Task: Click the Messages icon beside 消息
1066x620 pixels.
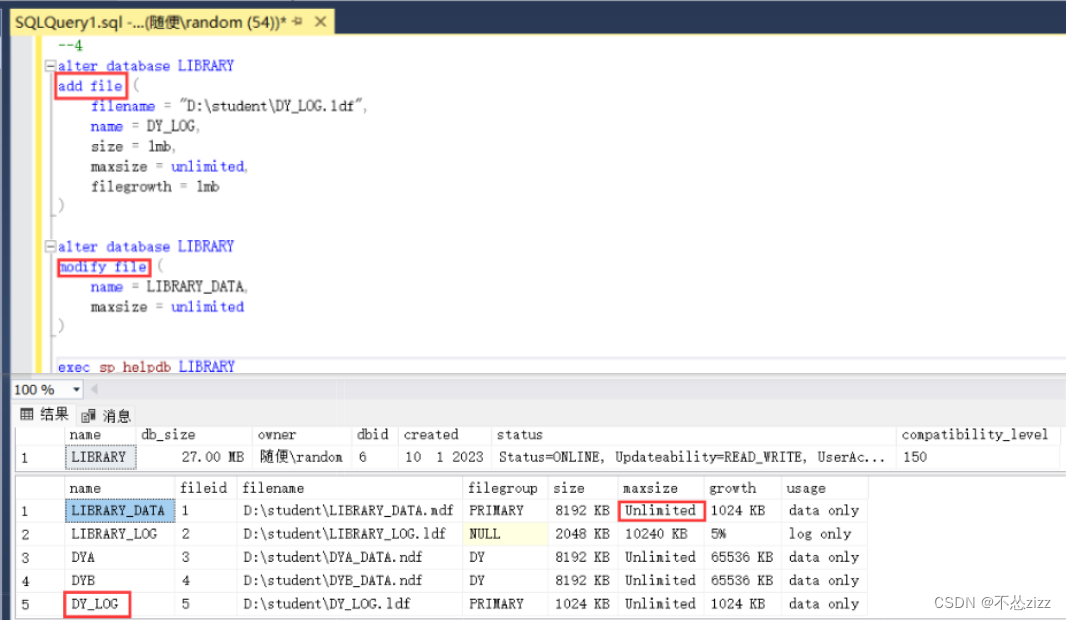Action: pyautogui.click(x=90, y=415)
